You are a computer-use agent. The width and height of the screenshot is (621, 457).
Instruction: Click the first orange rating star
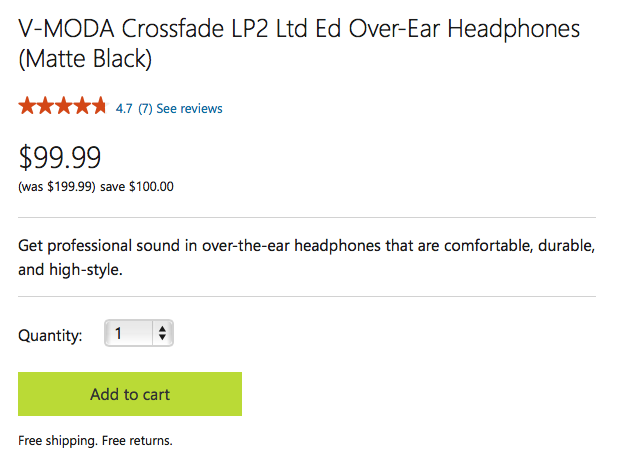(27, 106)
